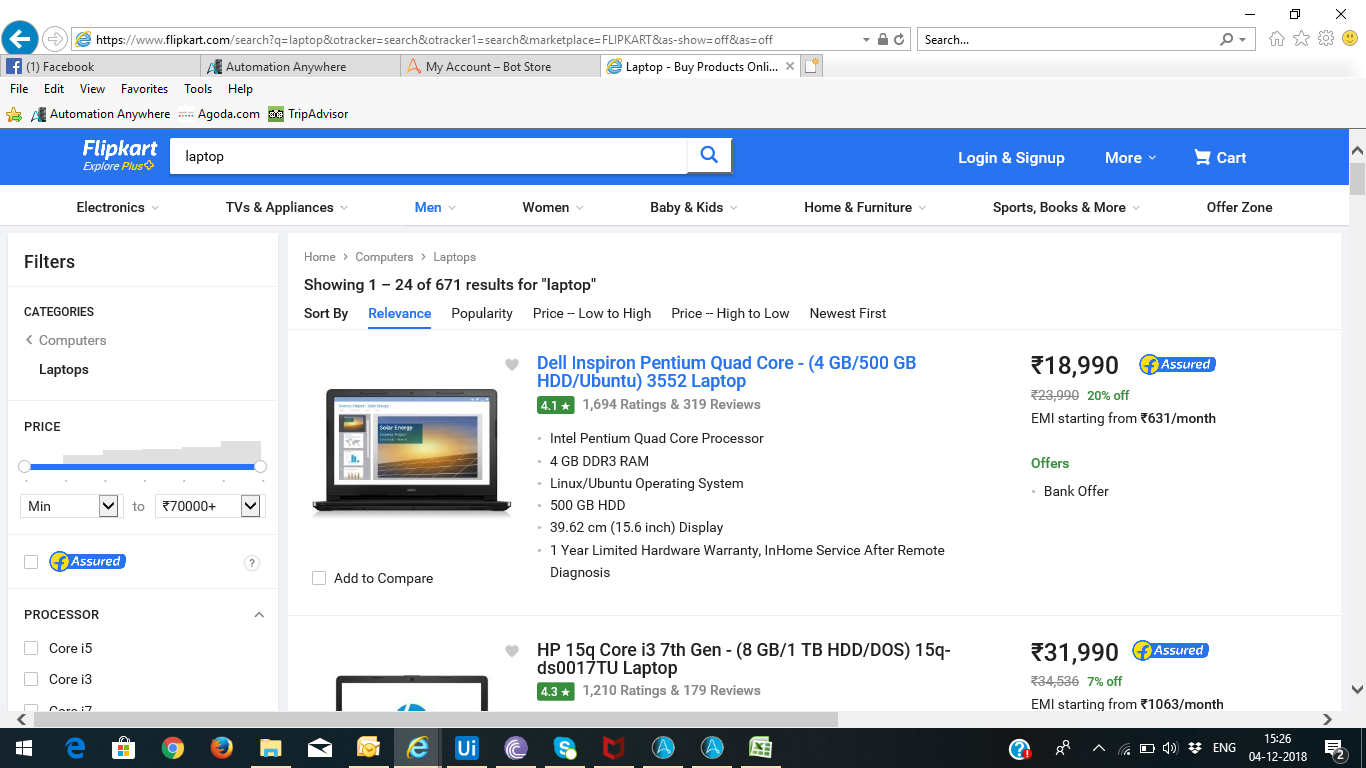The image size is (1366, 768).
Task: Expand the More dropdown in Flipkart header
Action: click(x=1130, y=158)
